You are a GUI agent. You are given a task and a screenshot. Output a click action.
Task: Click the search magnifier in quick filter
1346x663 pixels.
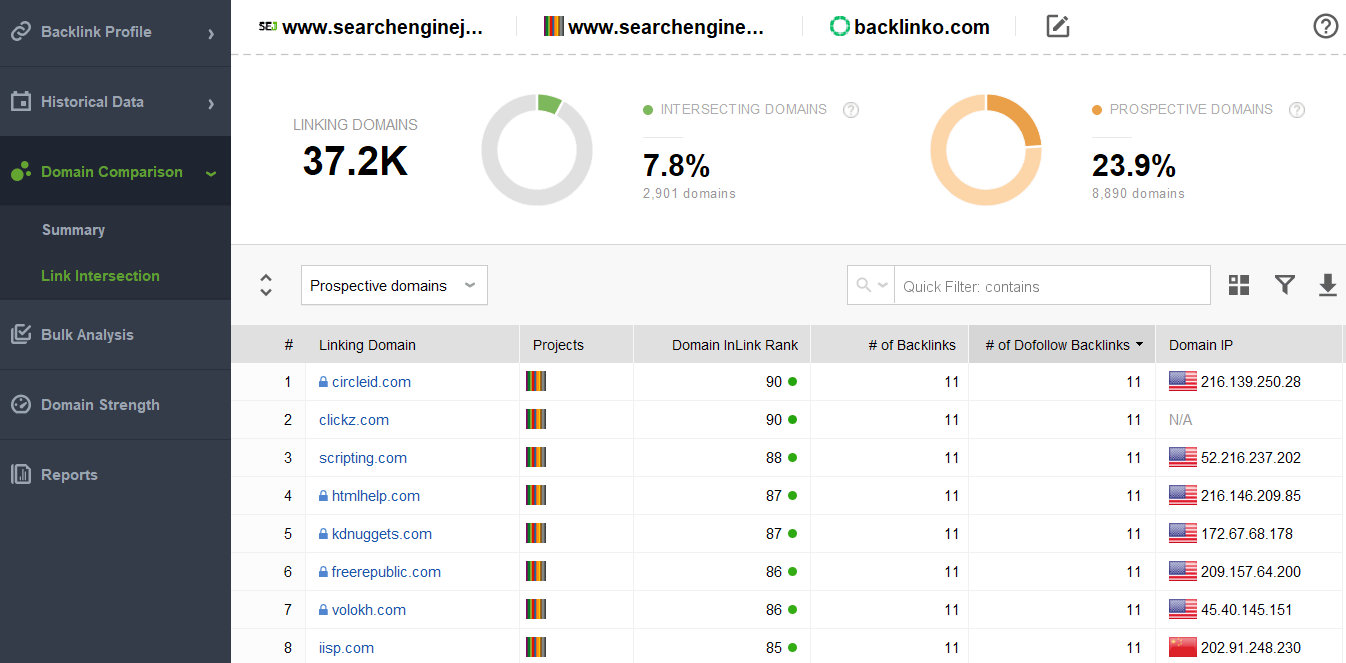[863, 286]
